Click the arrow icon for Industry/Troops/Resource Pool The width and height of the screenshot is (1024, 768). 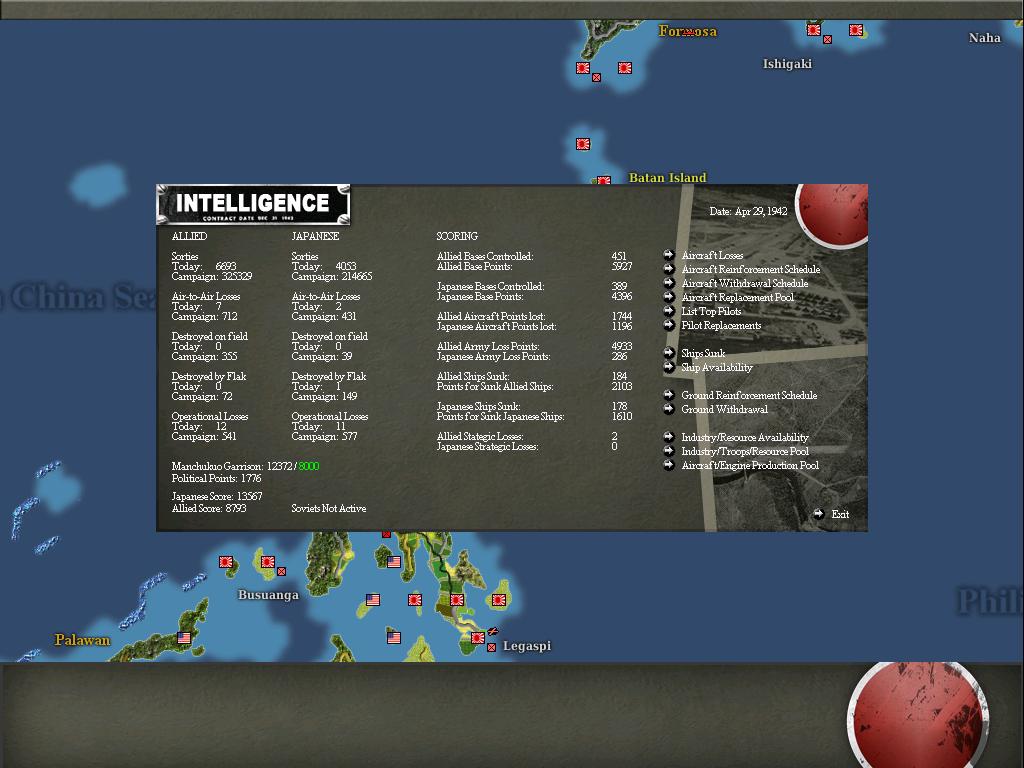668,451
